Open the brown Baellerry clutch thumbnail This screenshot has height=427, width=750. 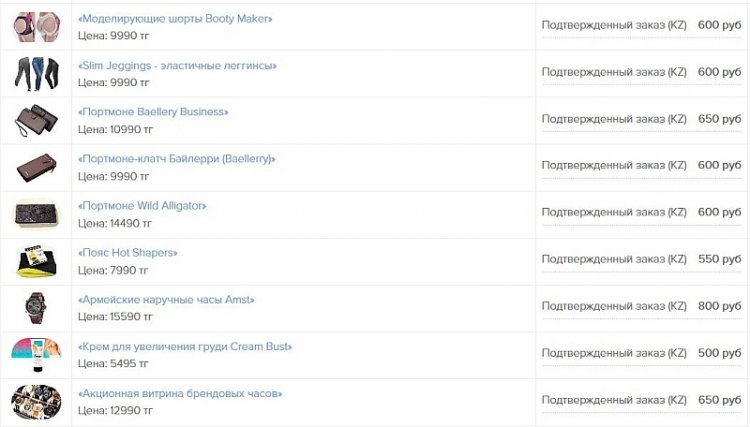click(x=36, y=168)
